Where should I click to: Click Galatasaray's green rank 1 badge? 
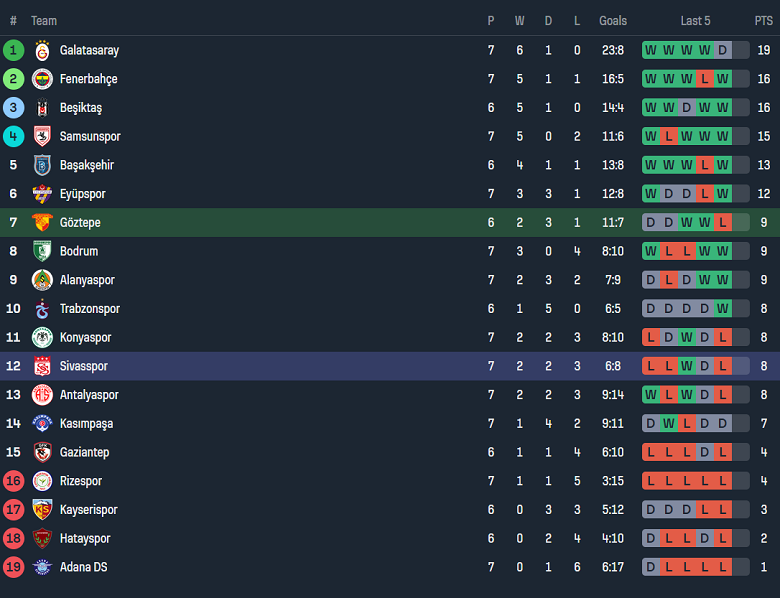click(x=13, y=50)
